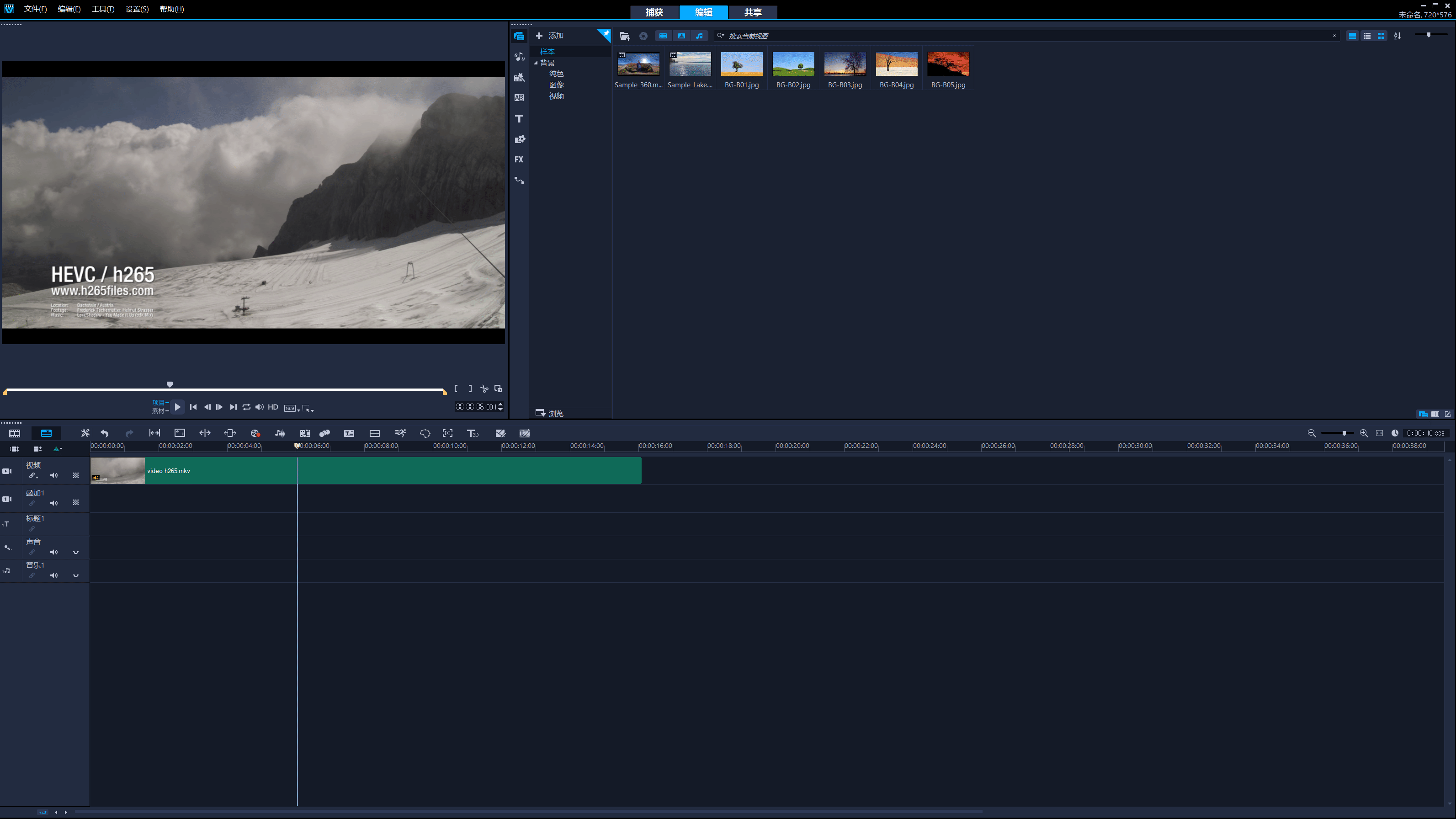This screenshot has height=819, width=1456.
Task: Select the 样本 library folder
Action: (x=547, y=52)
